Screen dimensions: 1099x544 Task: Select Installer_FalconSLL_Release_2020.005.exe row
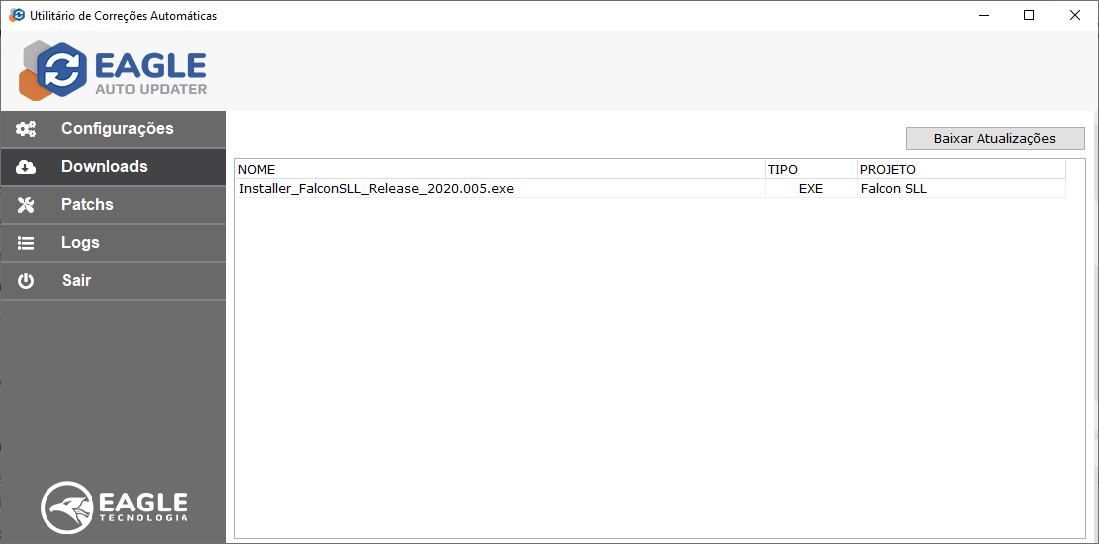pos(650,189)
